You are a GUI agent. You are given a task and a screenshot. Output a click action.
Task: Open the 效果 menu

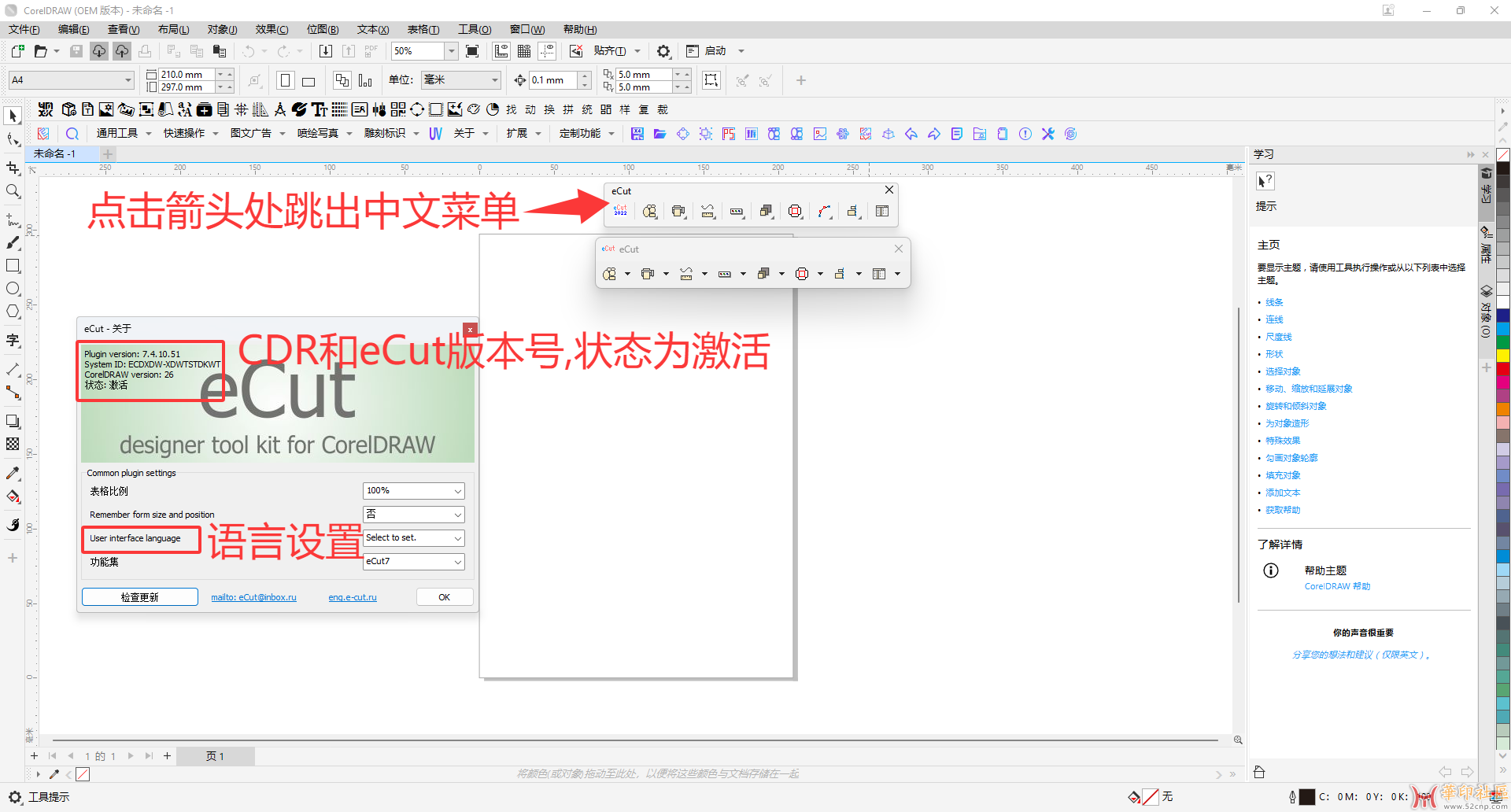(x=272, y=30)
